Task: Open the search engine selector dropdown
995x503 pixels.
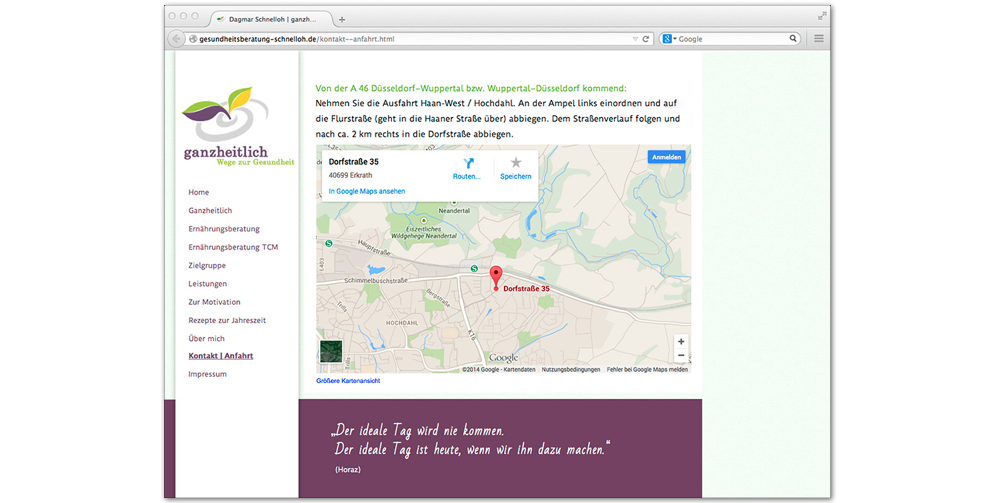Action: pyautogui.click(x=669, y=39)
